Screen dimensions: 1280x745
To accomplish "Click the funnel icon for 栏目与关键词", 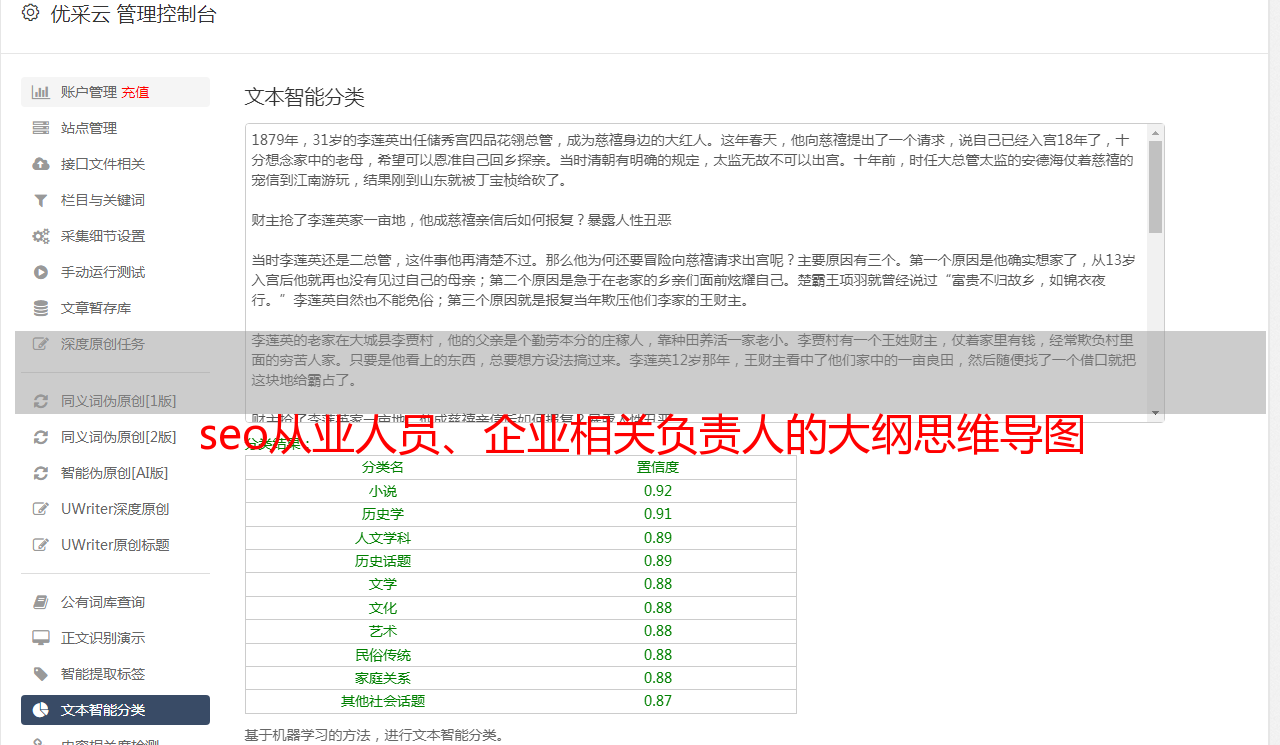I will tap(41, 200).
